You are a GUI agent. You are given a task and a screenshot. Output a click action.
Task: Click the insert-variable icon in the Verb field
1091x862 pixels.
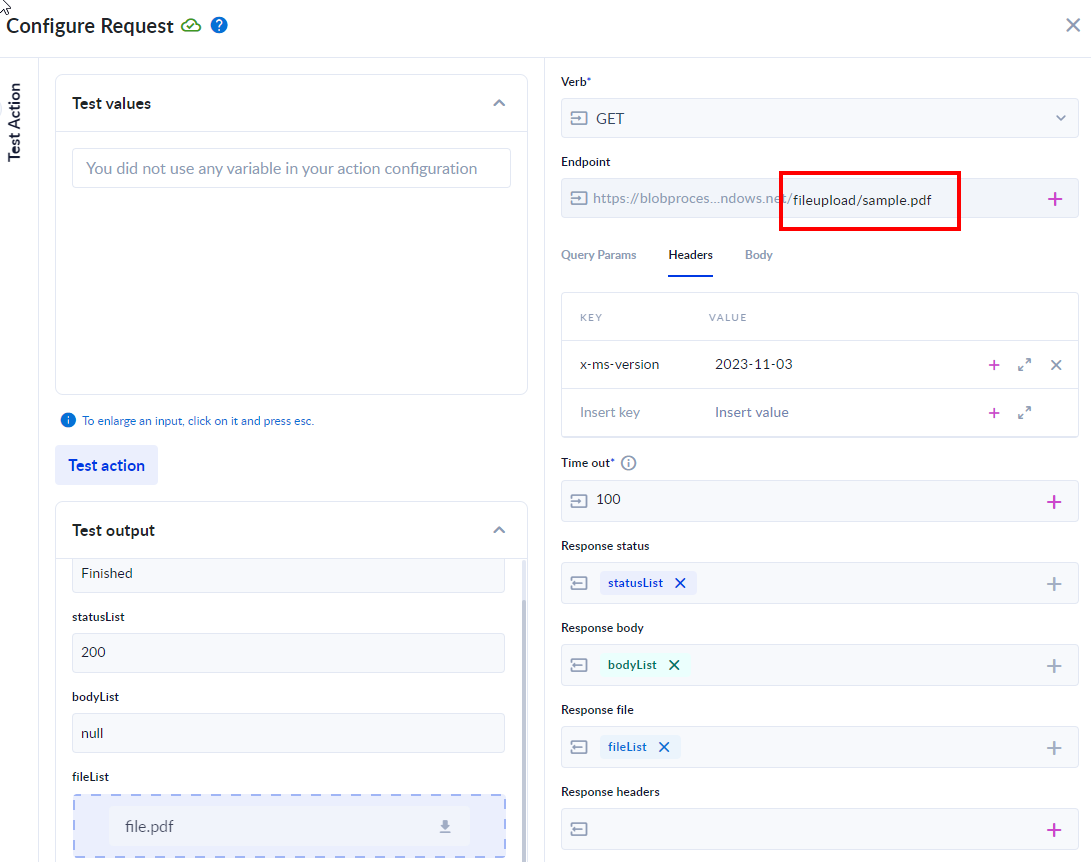pos(578,118)
